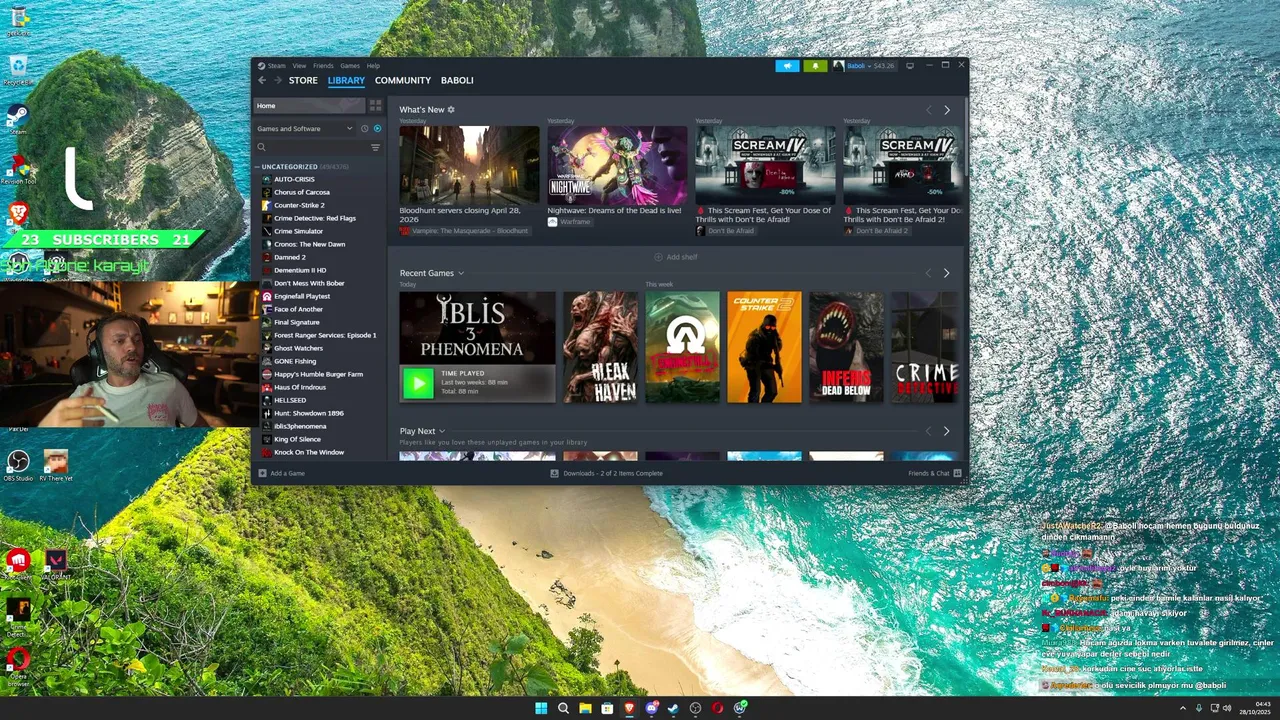Viewport: 1280px width, 720px height.
Task: Open the View menu
Action: click(299, 66)
